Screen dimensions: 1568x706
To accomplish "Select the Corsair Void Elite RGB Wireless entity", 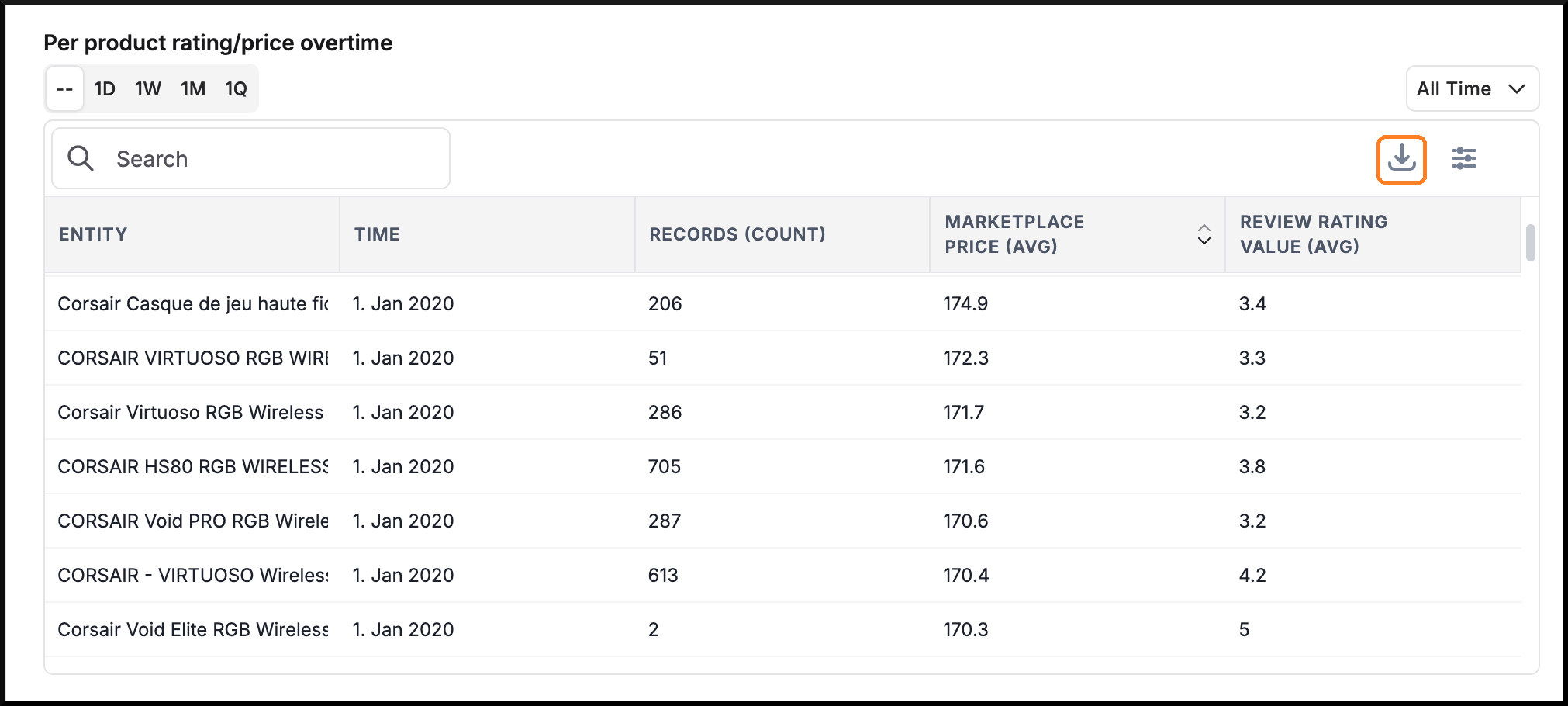I will point(193,629).
